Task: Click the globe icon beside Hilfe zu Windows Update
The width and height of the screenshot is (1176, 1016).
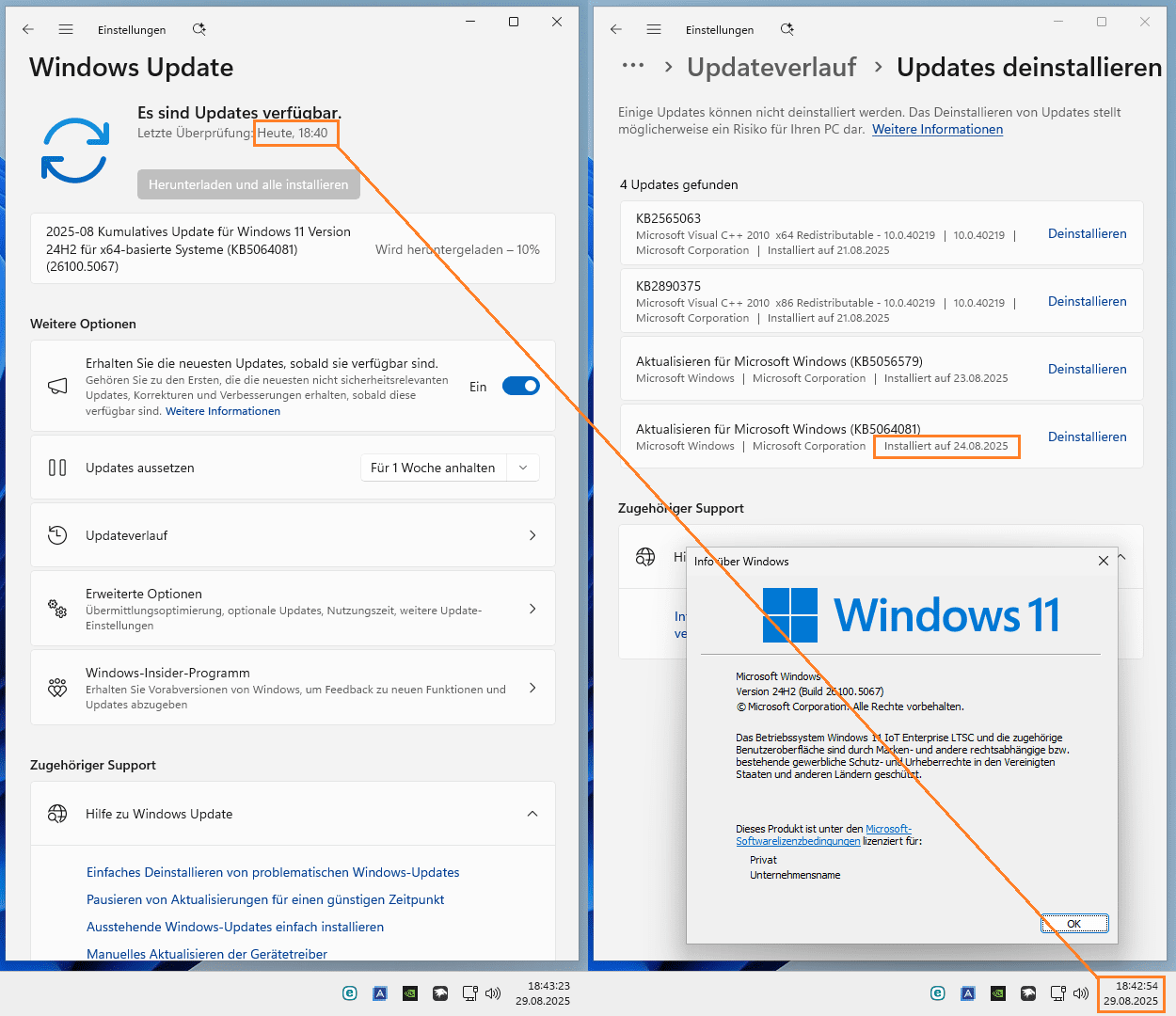Action: (57, 814)
